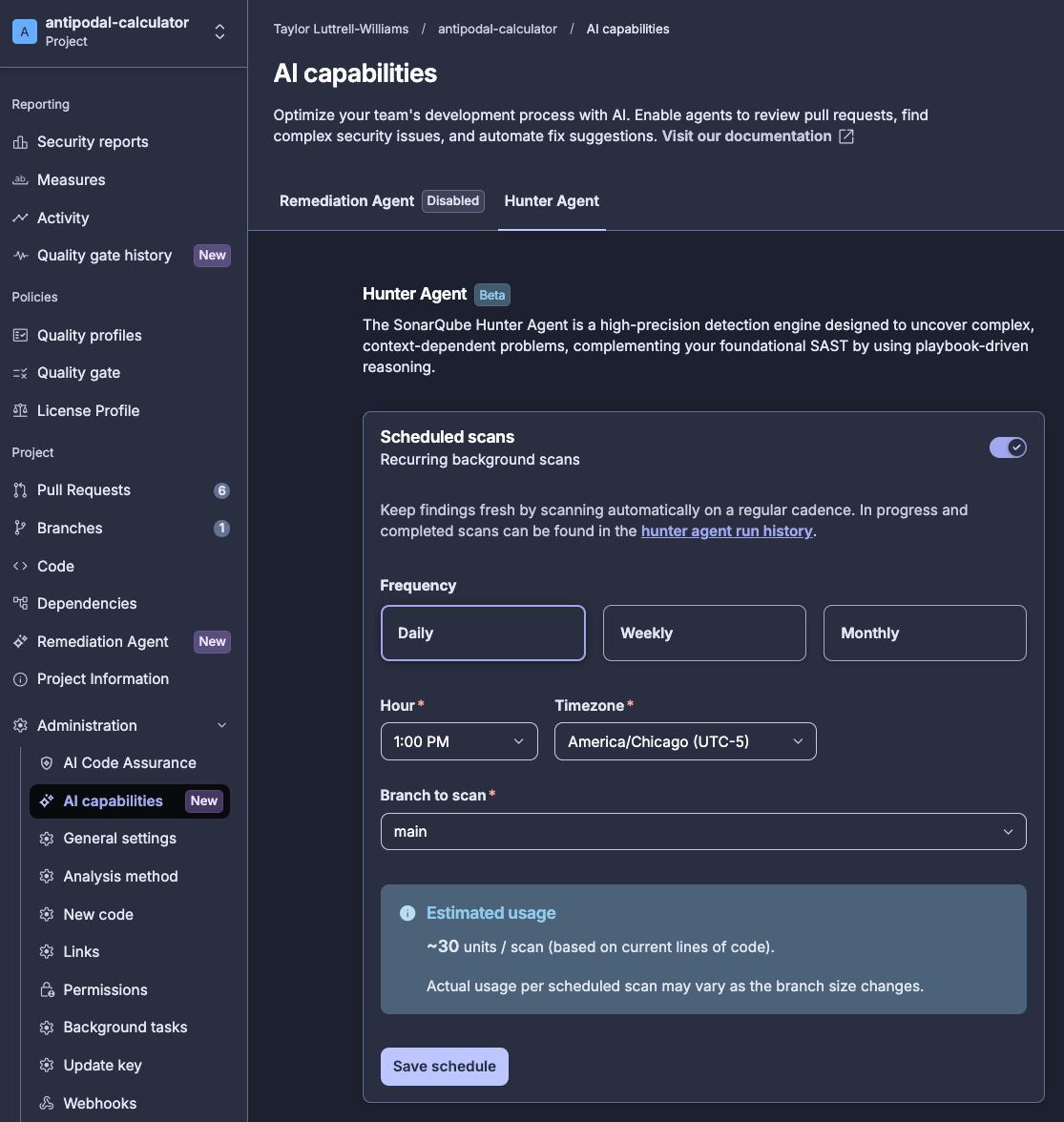Click the Administration gear icon

coord(20,725)
